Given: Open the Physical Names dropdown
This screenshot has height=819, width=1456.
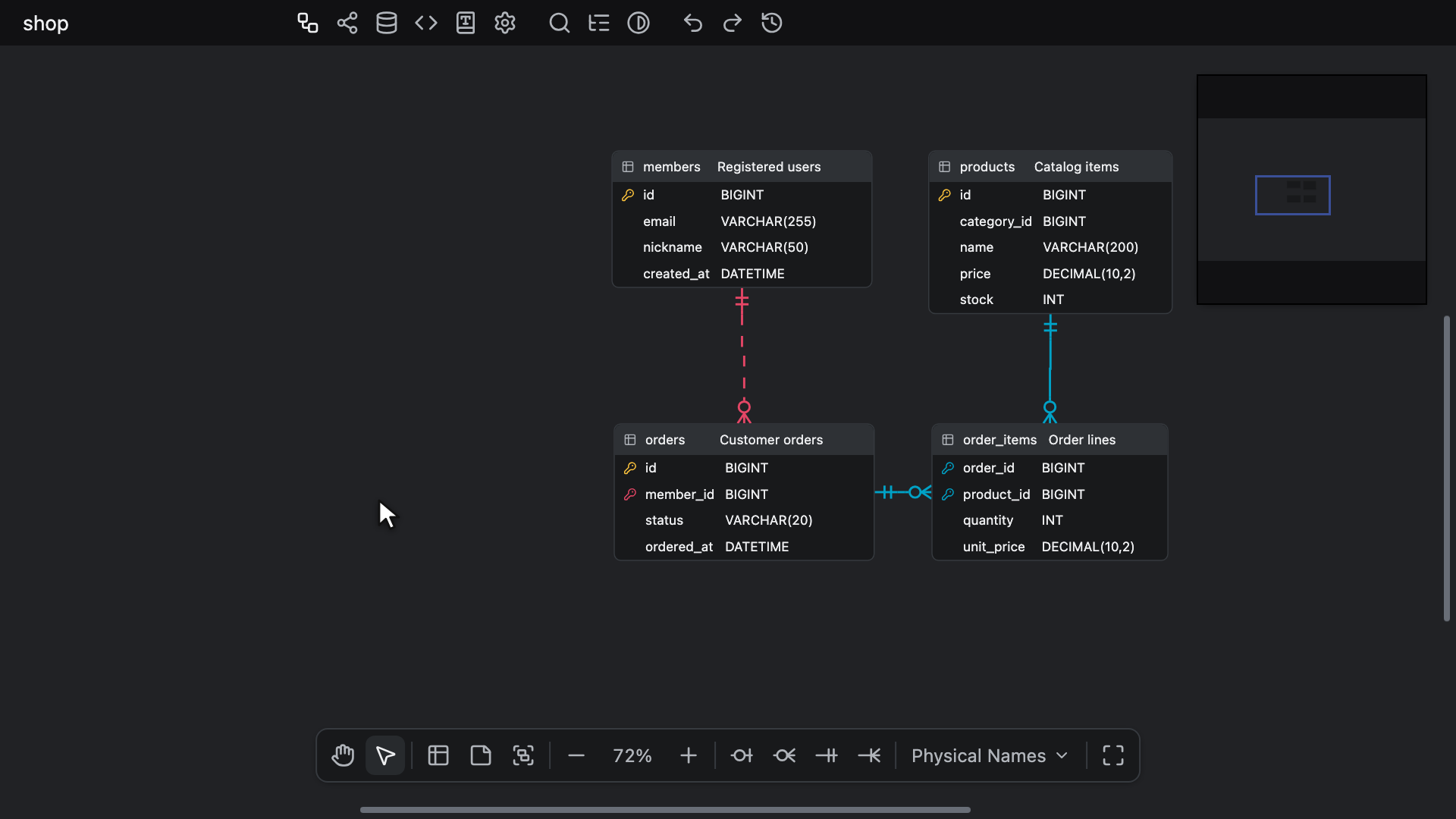Looking at the screenshot, I should [990, 755].
